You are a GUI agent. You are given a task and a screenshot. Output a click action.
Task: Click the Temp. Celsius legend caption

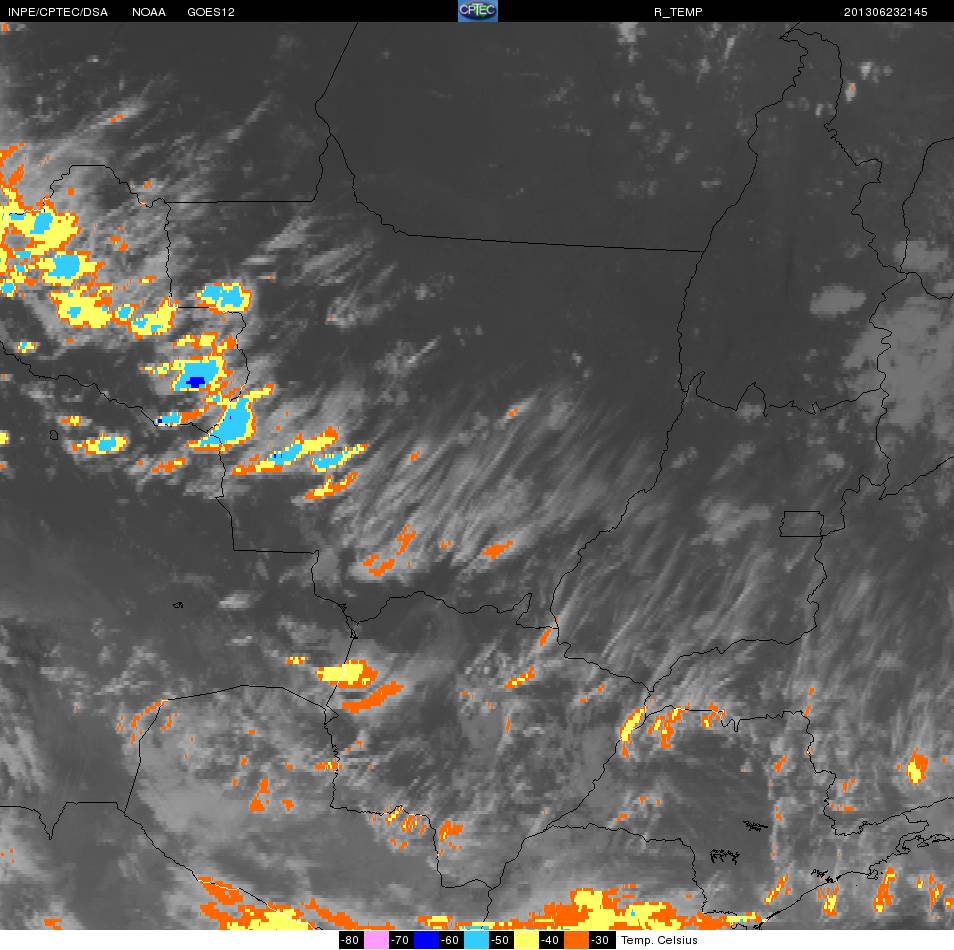(x=659, y=940)
